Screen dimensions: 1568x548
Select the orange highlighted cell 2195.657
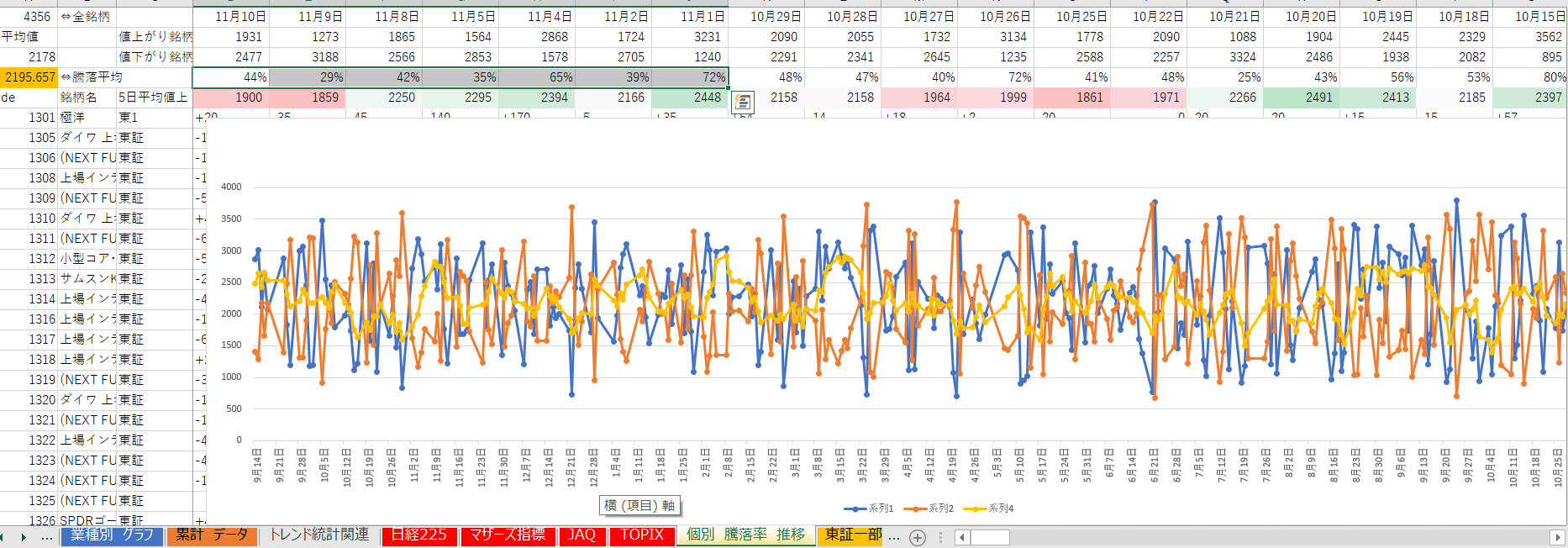(x=29, y=77)
